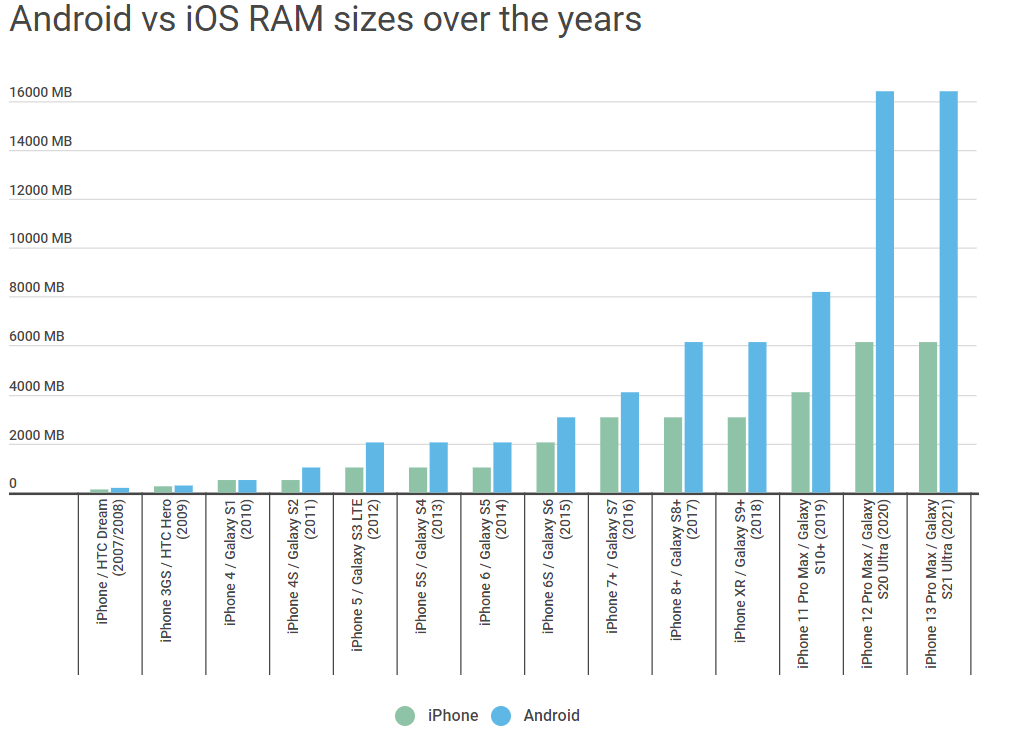Viewport: 1010px width, 739px height.
Task: Click the iPhone 4S green bar
Action: point(290,486)
